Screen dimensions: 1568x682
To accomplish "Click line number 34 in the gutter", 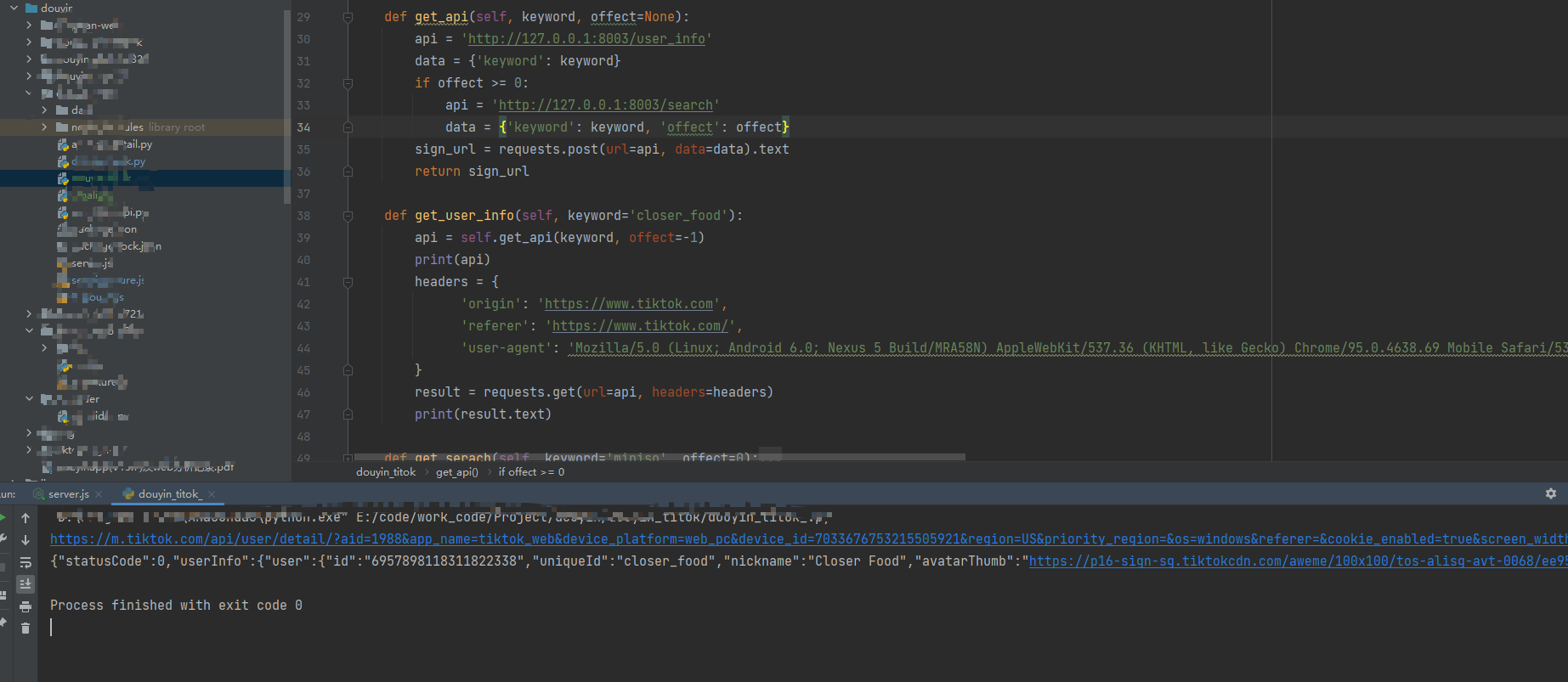I will pyautogui.click(x=303, y=127).
